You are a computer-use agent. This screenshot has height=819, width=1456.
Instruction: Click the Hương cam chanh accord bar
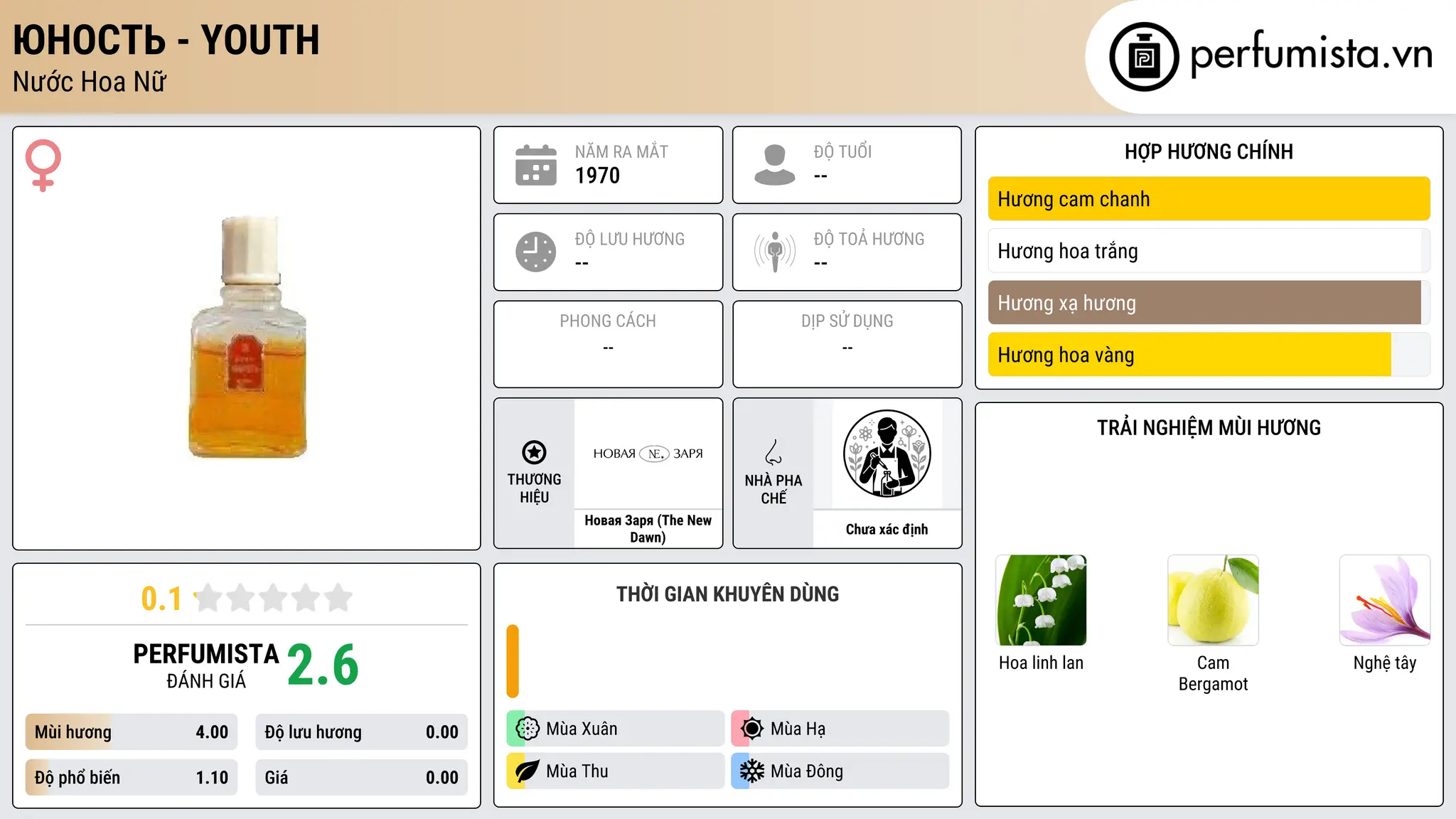pyautogui.click(x=1209, y=199)
